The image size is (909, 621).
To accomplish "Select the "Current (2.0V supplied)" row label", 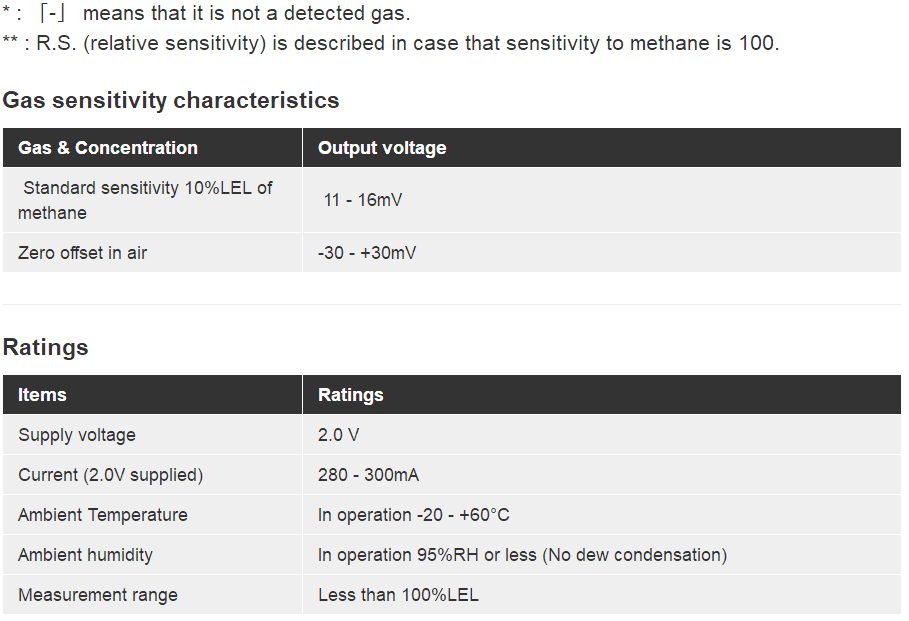I will 110,475.
